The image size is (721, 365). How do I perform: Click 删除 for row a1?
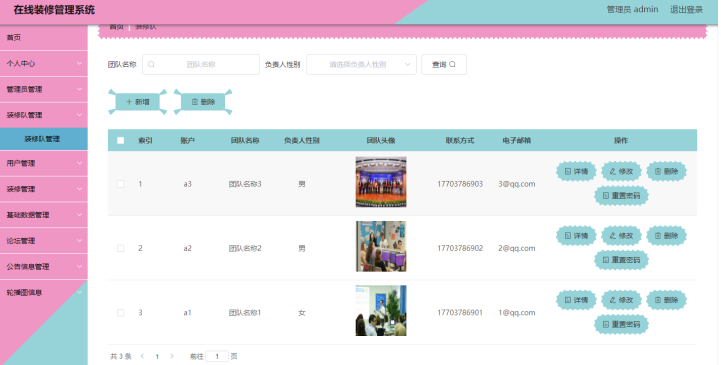pyautogui.click(x=666, y=300)
